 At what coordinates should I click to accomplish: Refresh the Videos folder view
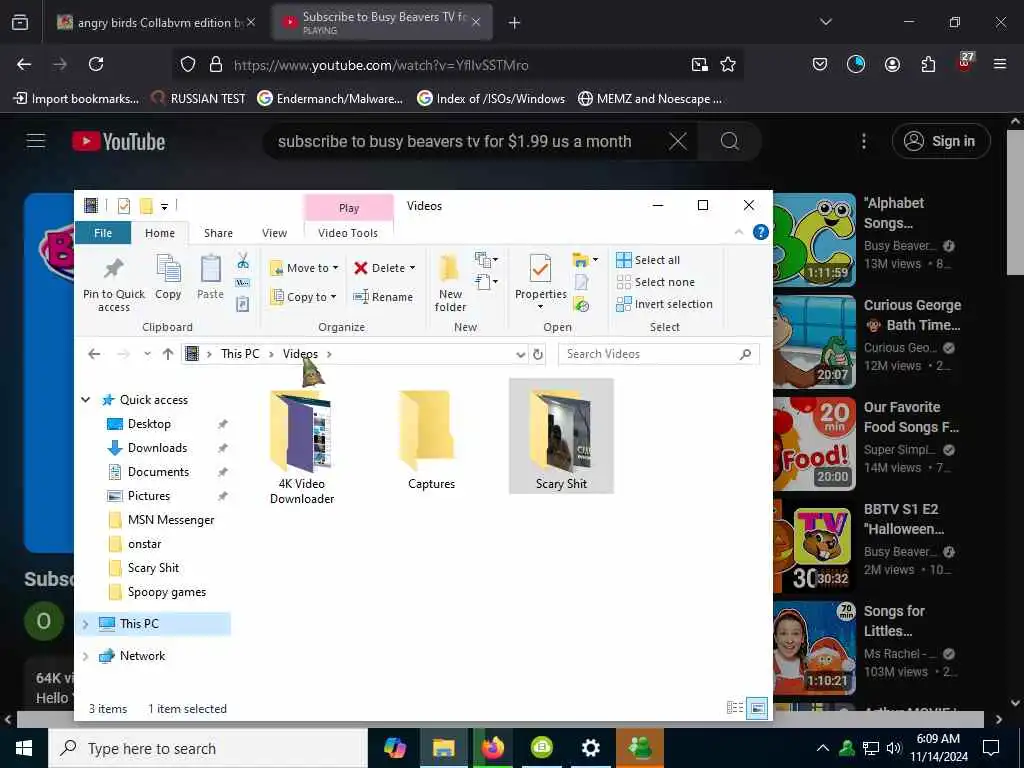pyautogui.click(x=537, y=354)
